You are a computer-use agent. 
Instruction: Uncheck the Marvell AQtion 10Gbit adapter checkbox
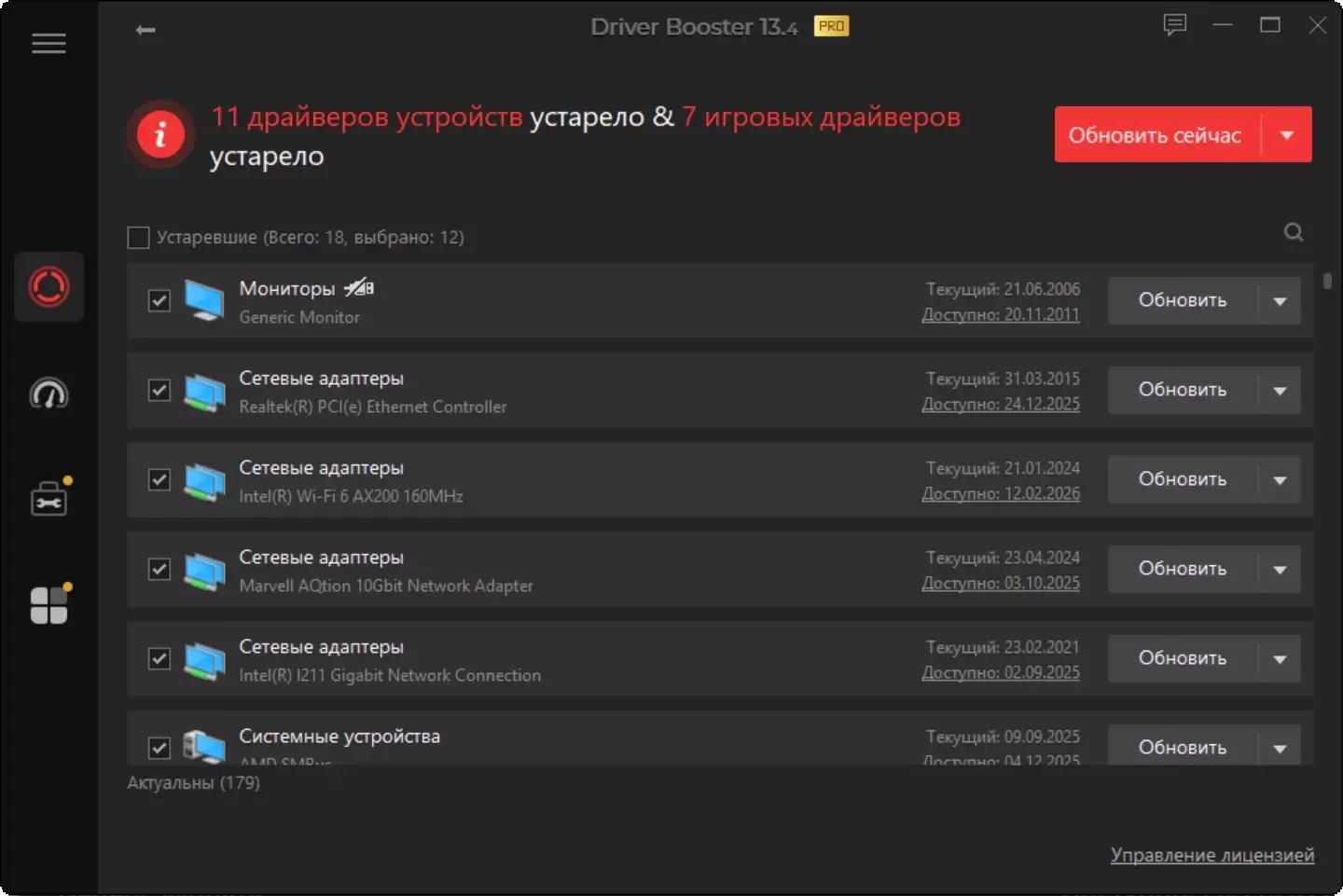click(x=159, y=569)
